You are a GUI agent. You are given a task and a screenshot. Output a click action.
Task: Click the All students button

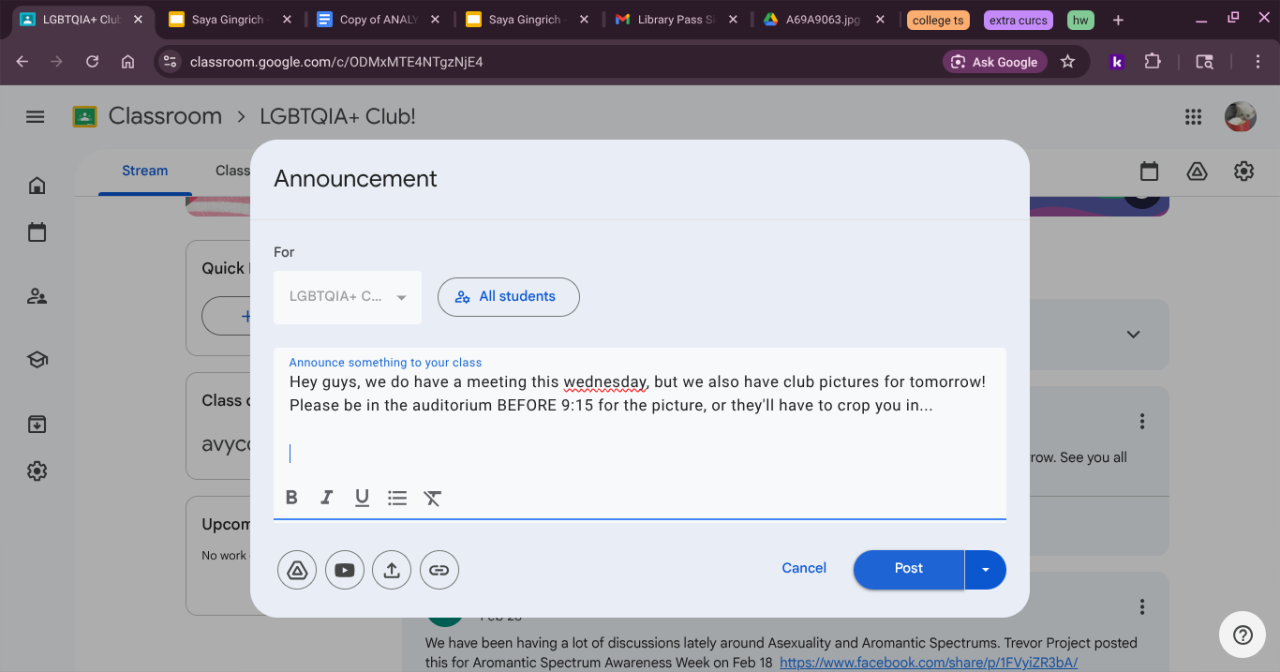coord(508,297)
